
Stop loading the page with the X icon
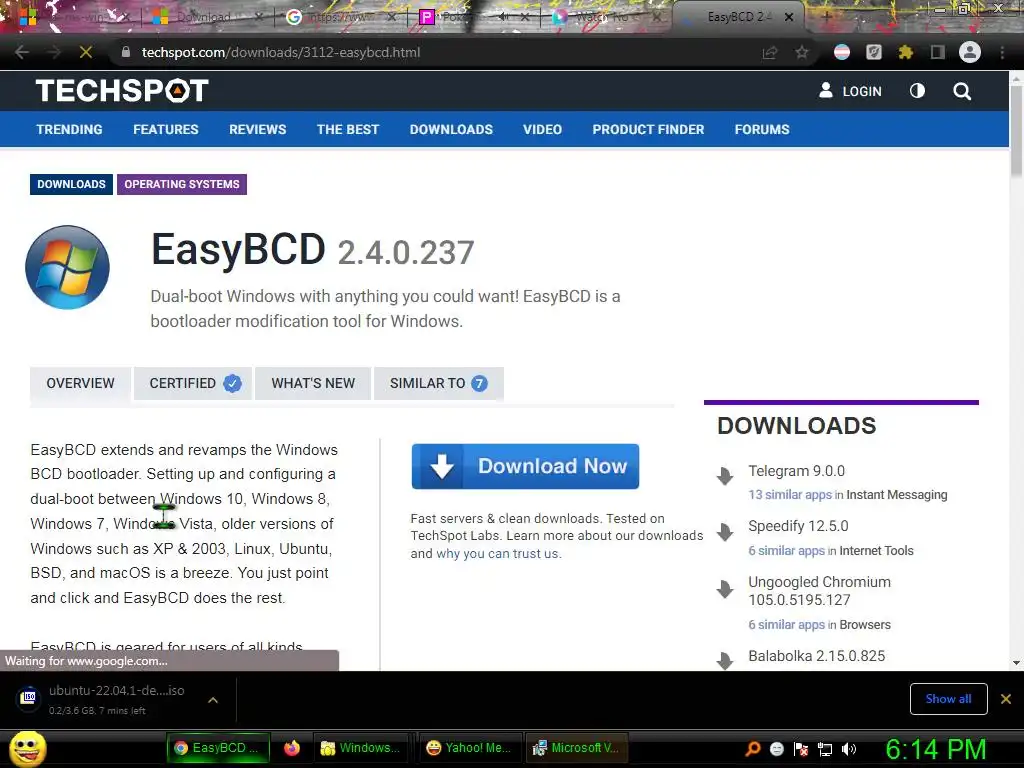(x=86, y=52)
